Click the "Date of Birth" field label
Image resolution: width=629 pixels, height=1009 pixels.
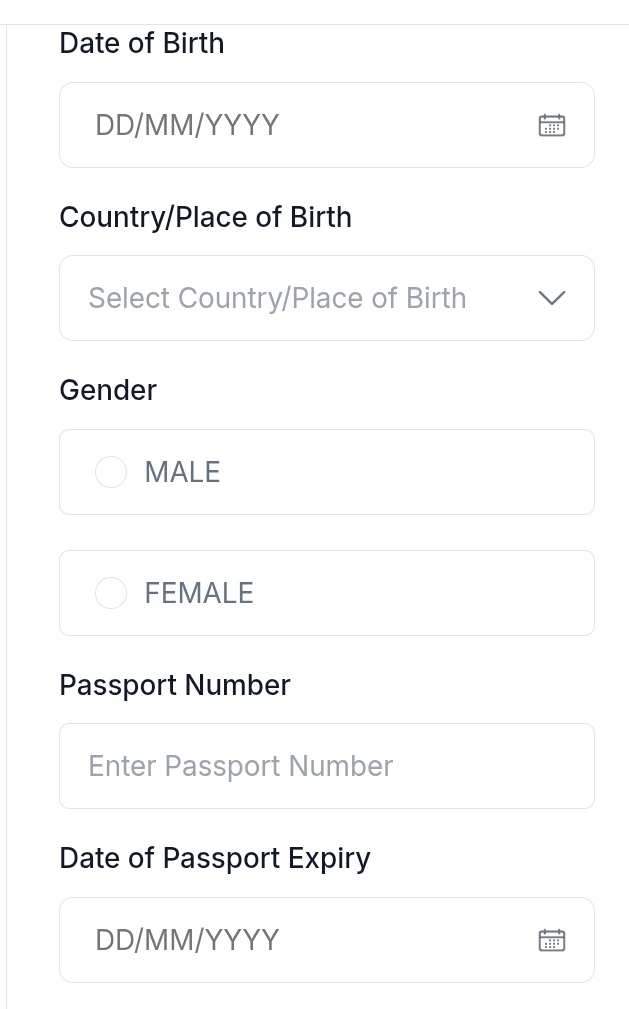point(142,43)
